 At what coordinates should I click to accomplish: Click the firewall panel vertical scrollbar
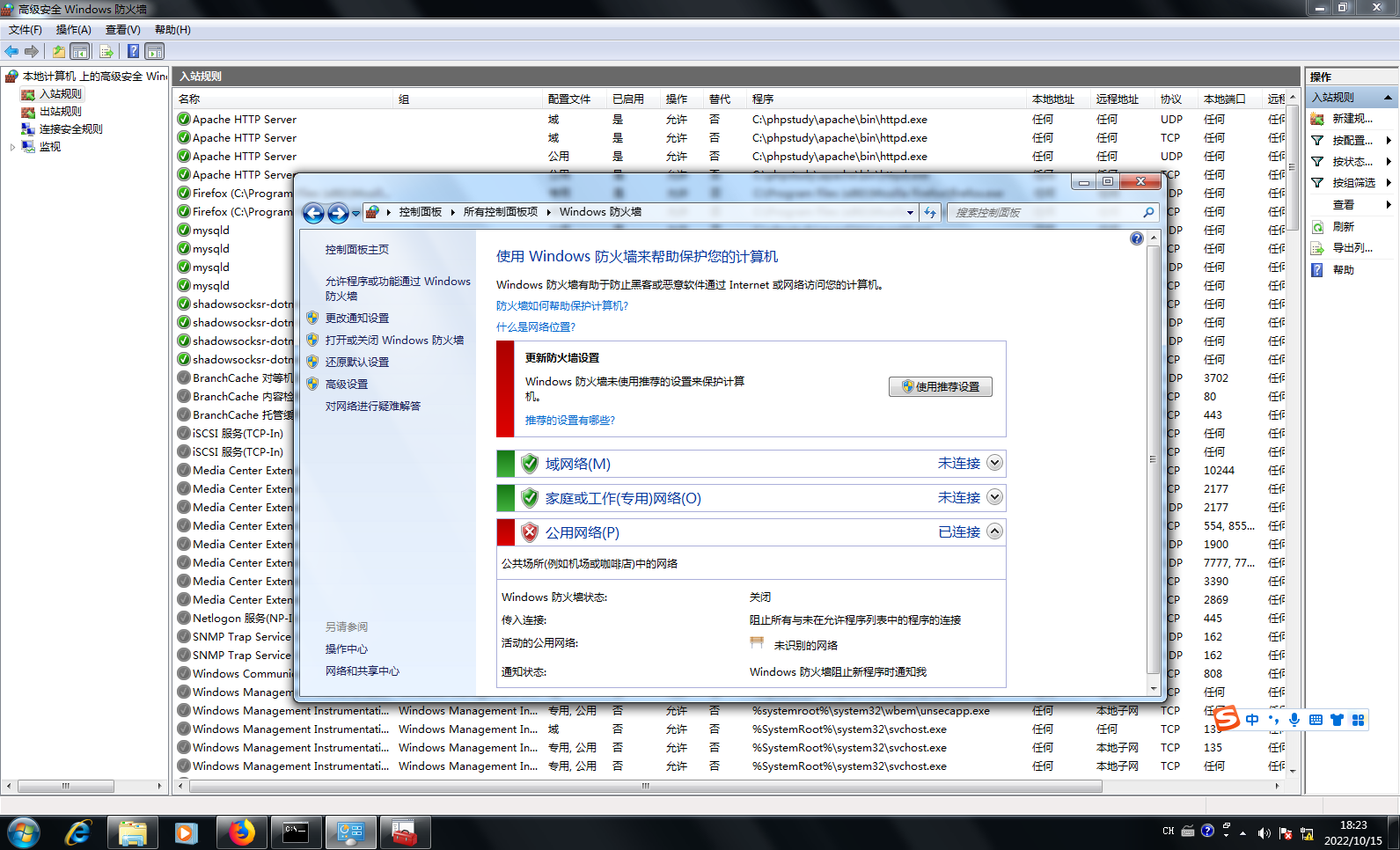point(1153,458)
